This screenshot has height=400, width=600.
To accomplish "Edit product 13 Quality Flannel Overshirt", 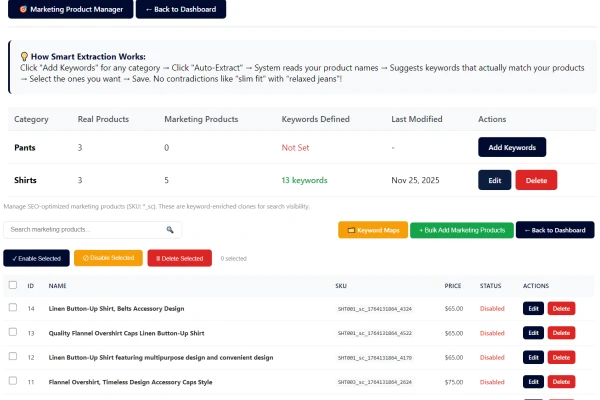I will [x=533, y=333].
